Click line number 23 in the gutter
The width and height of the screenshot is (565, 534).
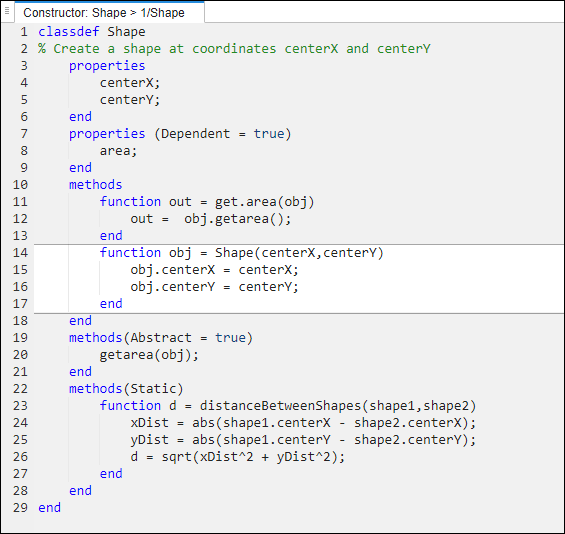[20, 406]
